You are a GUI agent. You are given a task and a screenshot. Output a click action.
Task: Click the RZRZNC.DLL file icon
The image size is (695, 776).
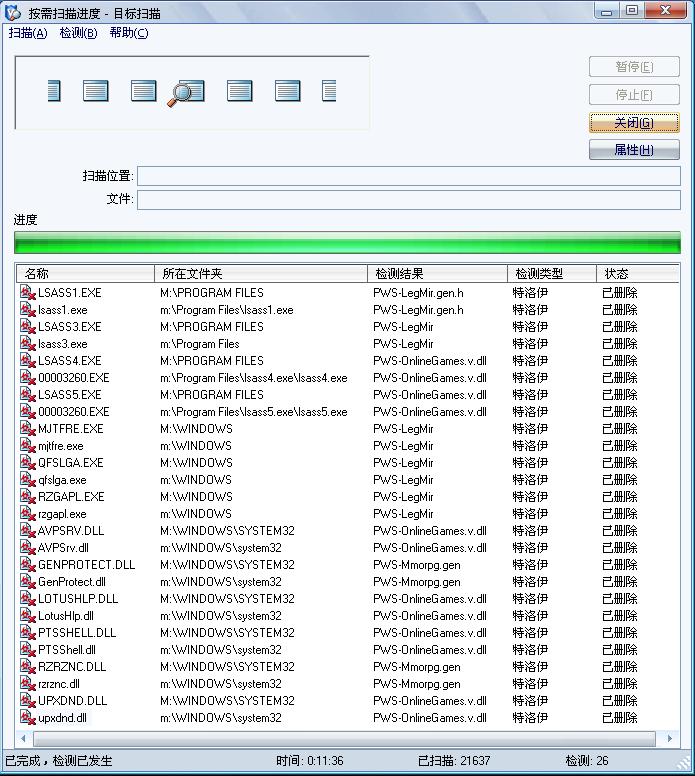pyautogui.click(x=27, y=667)
